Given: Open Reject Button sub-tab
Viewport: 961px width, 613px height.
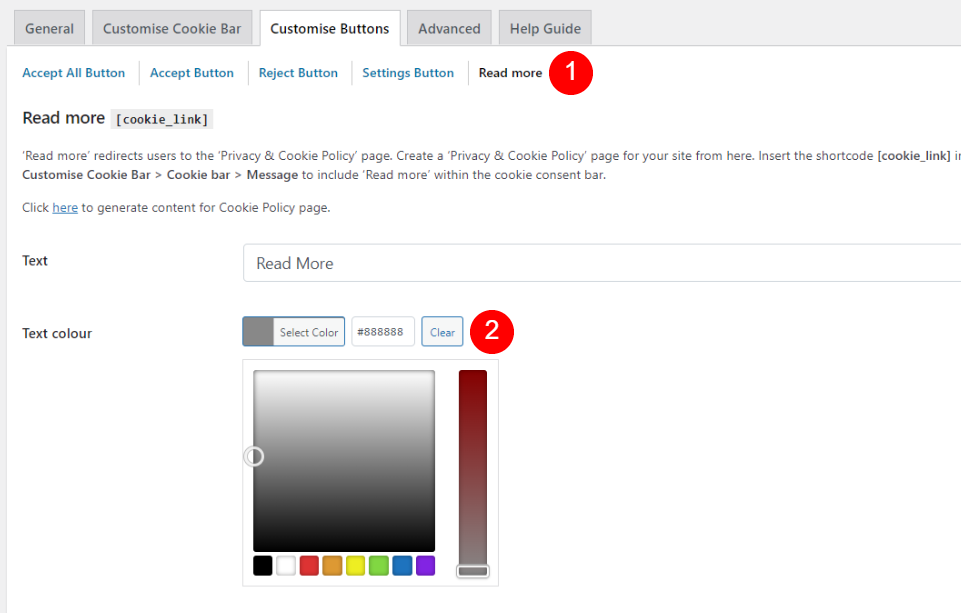Looking at the screenshot, I should tap(298, 73).
